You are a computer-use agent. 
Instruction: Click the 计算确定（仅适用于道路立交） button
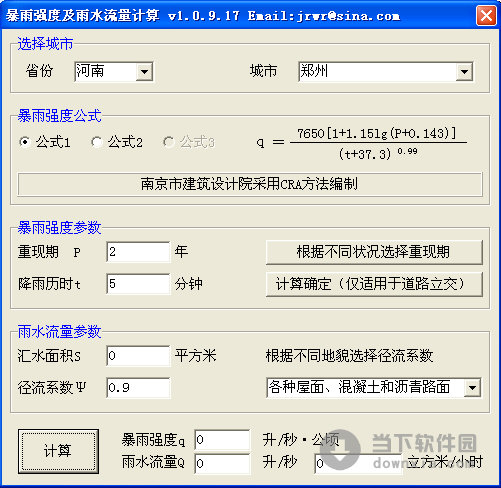coord(374,284)
